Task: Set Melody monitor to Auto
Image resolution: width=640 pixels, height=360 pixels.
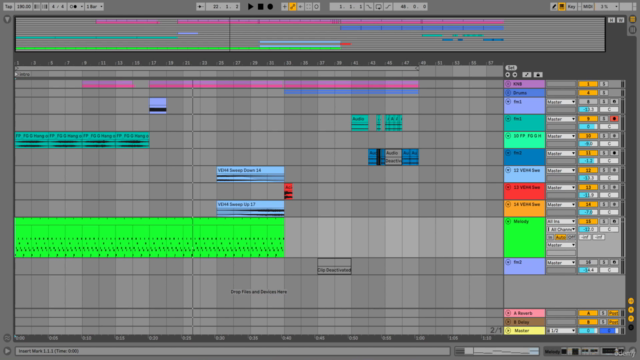Action: tap(560, 237)
